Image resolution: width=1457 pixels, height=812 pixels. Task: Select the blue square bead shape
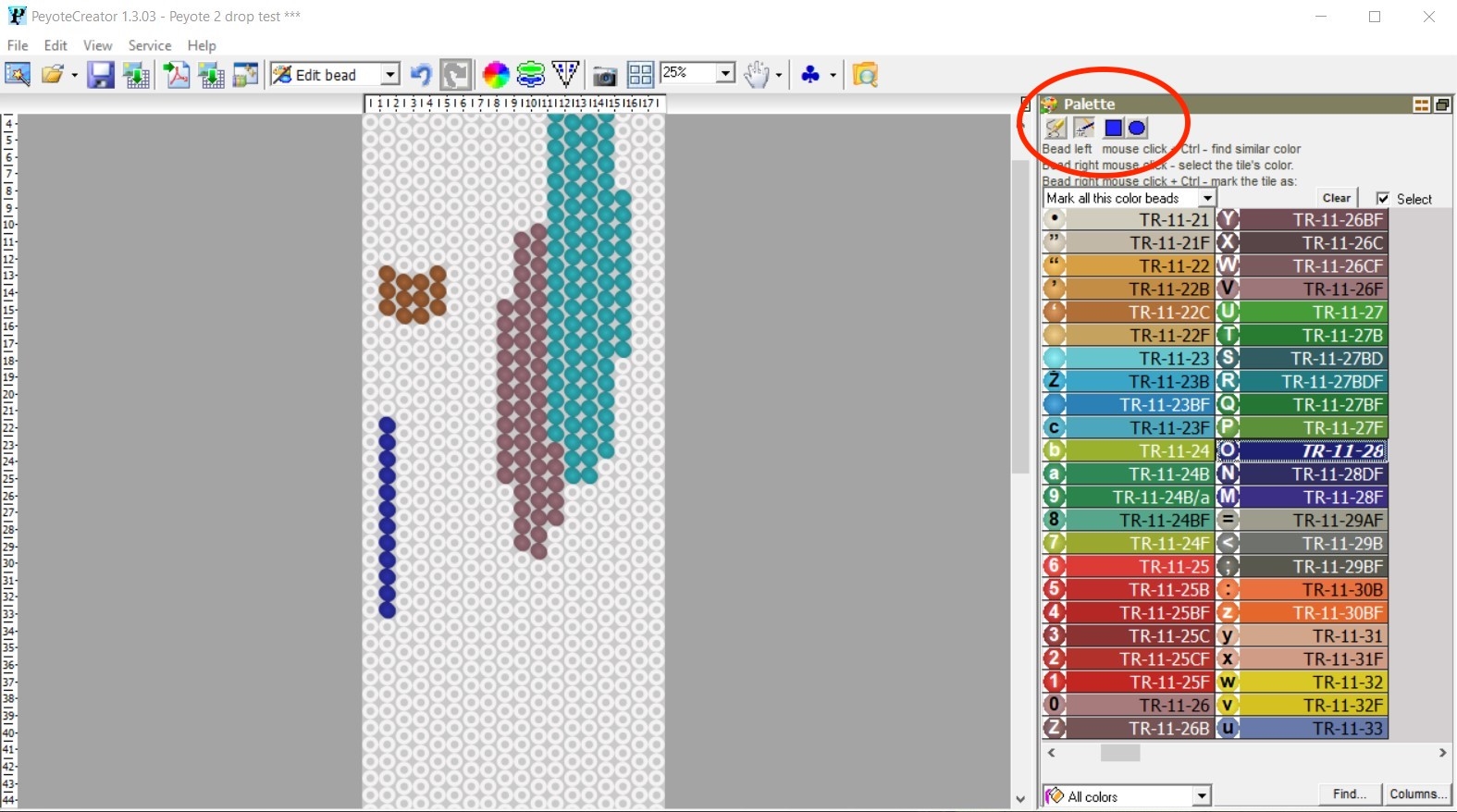[x=1114, y=129]
